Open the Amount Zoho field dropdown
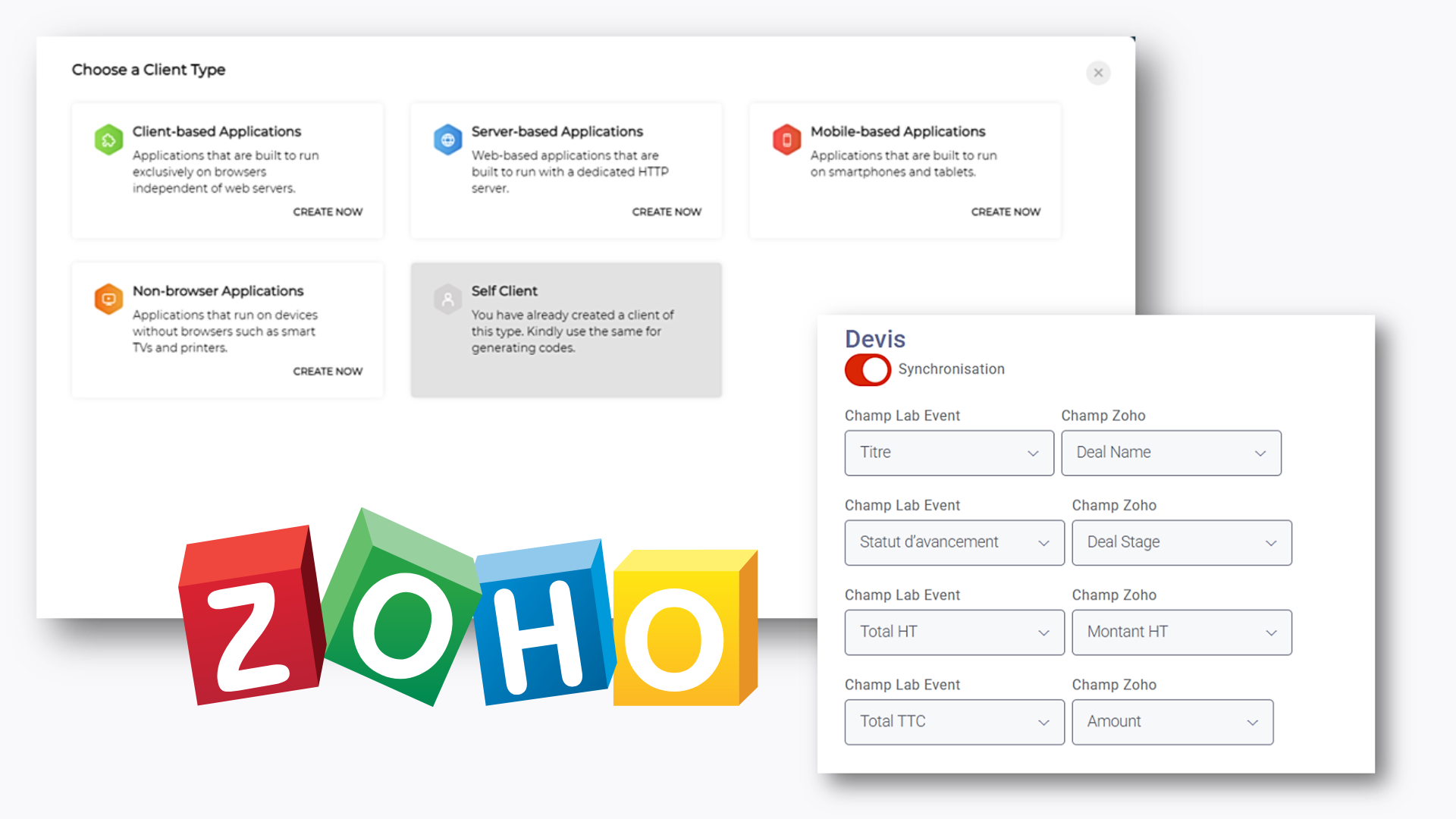This screenshot has height=819, width=1456. click(1172, 722)
